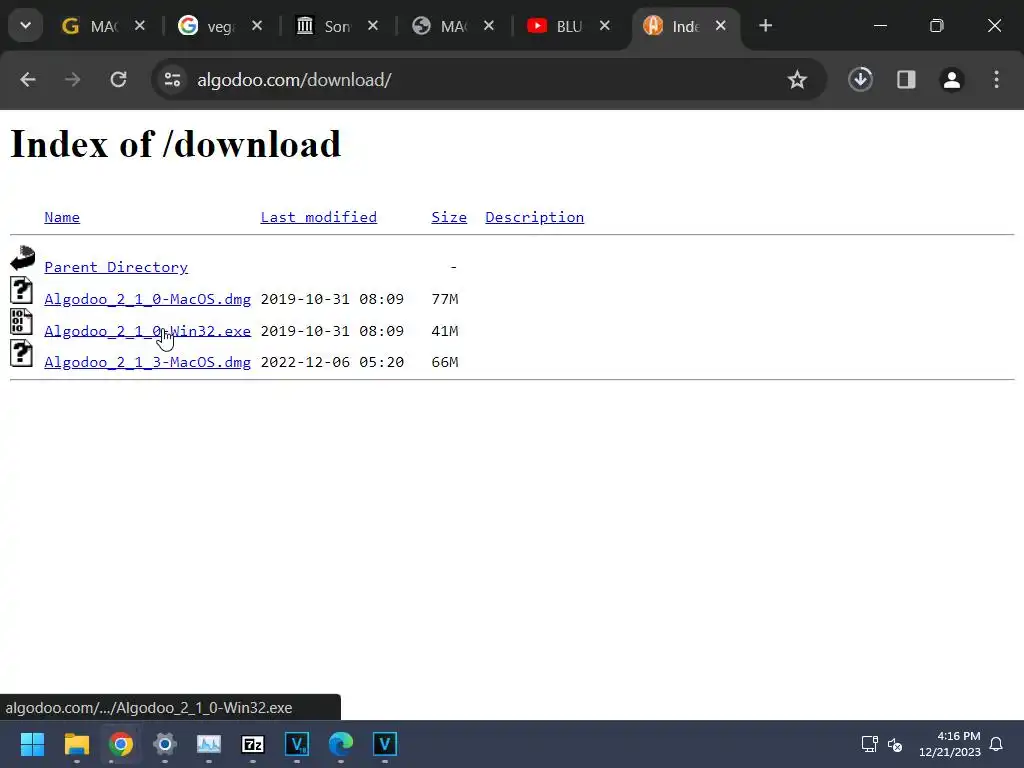The height and width of the screenshot is (768, 1024).
Task: Click the 'Index of /download' heading
Action: [x=176, y=144]
